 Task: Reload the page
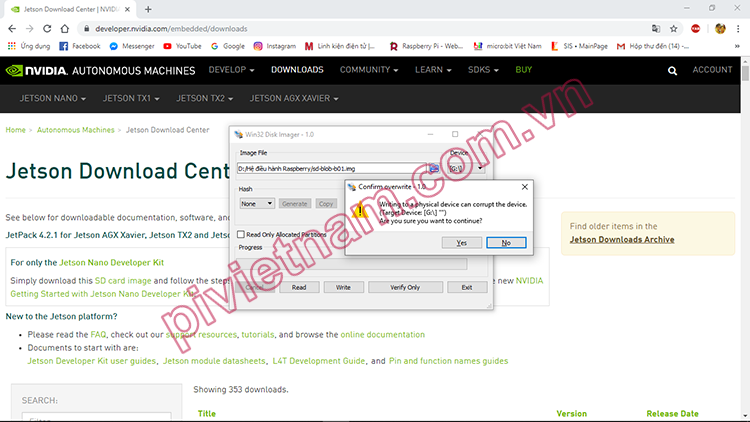coord(47,29)
